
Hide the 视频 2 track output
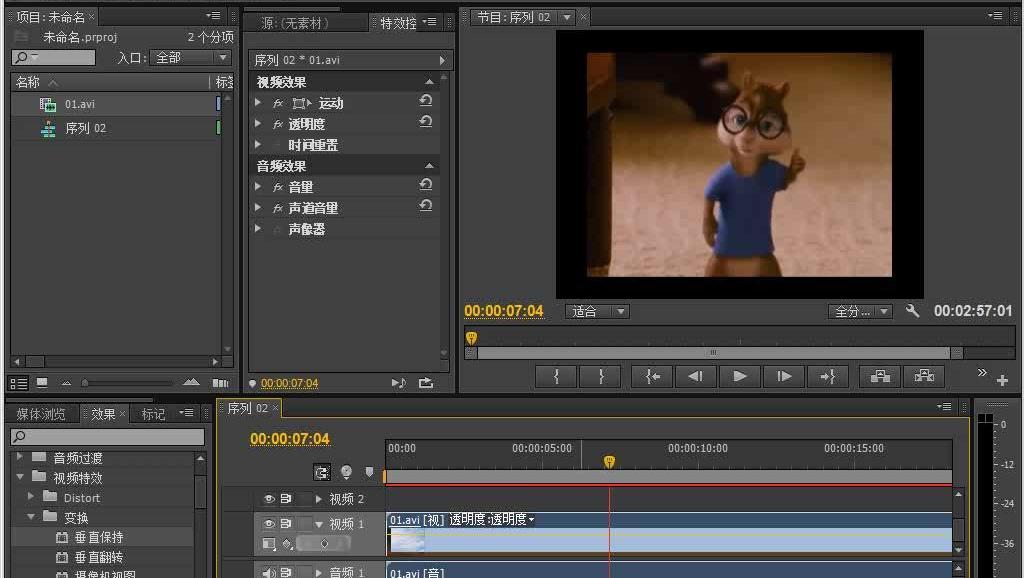(268, 499)
